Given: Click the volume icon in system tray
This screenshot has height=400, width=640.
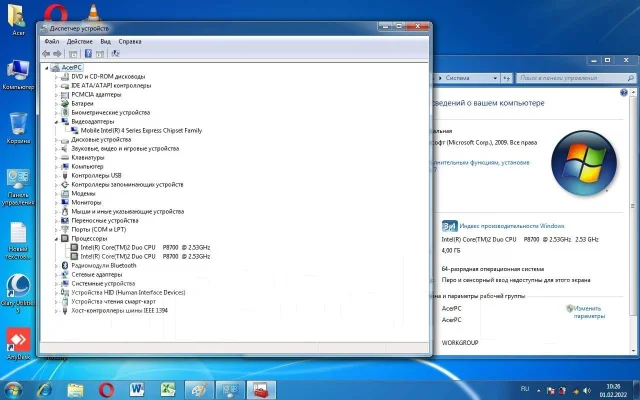Looking at the screenshot, I should (x=587, y=391).
